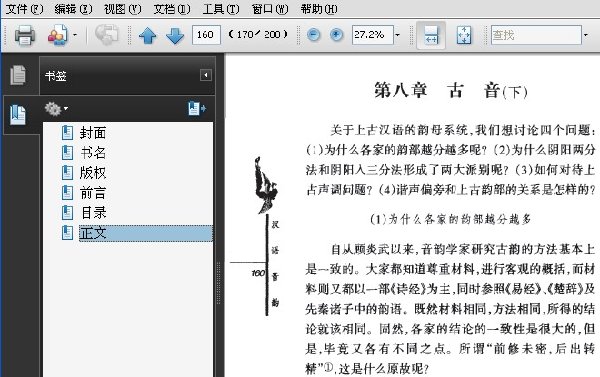Click the greyed-out comment bubbles icon

(x=106, y=35)
